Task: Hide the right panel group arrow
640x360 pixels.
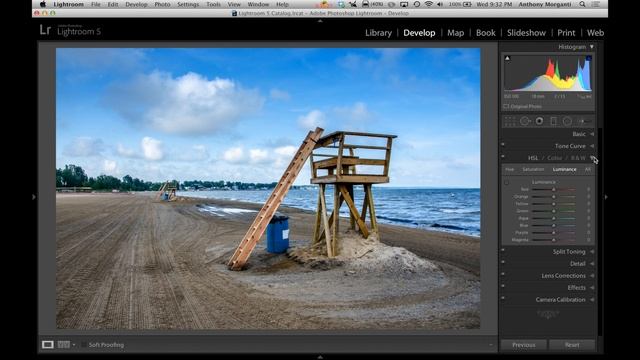Action: [606, 197]
